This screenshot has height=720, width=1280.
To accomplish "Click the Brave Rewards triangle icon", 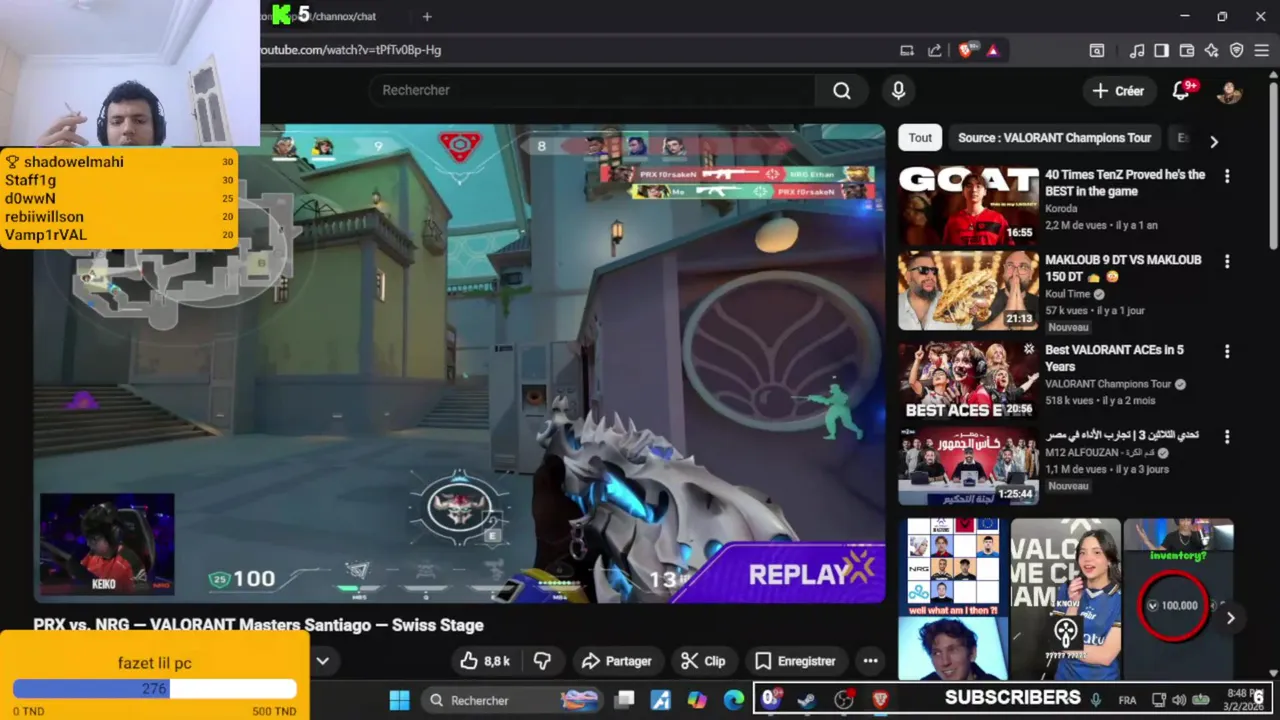I will [993, 50].
